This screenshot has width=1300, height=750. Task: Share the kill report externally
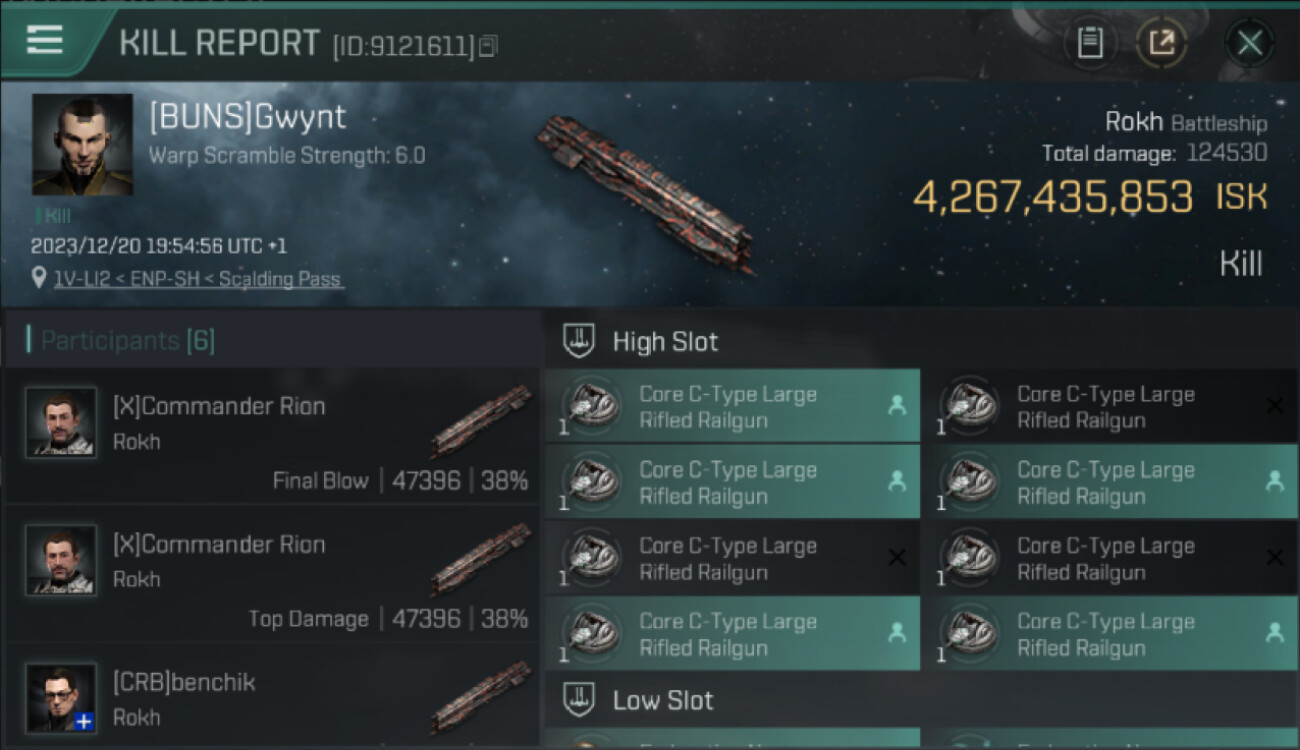(1161, 43)
